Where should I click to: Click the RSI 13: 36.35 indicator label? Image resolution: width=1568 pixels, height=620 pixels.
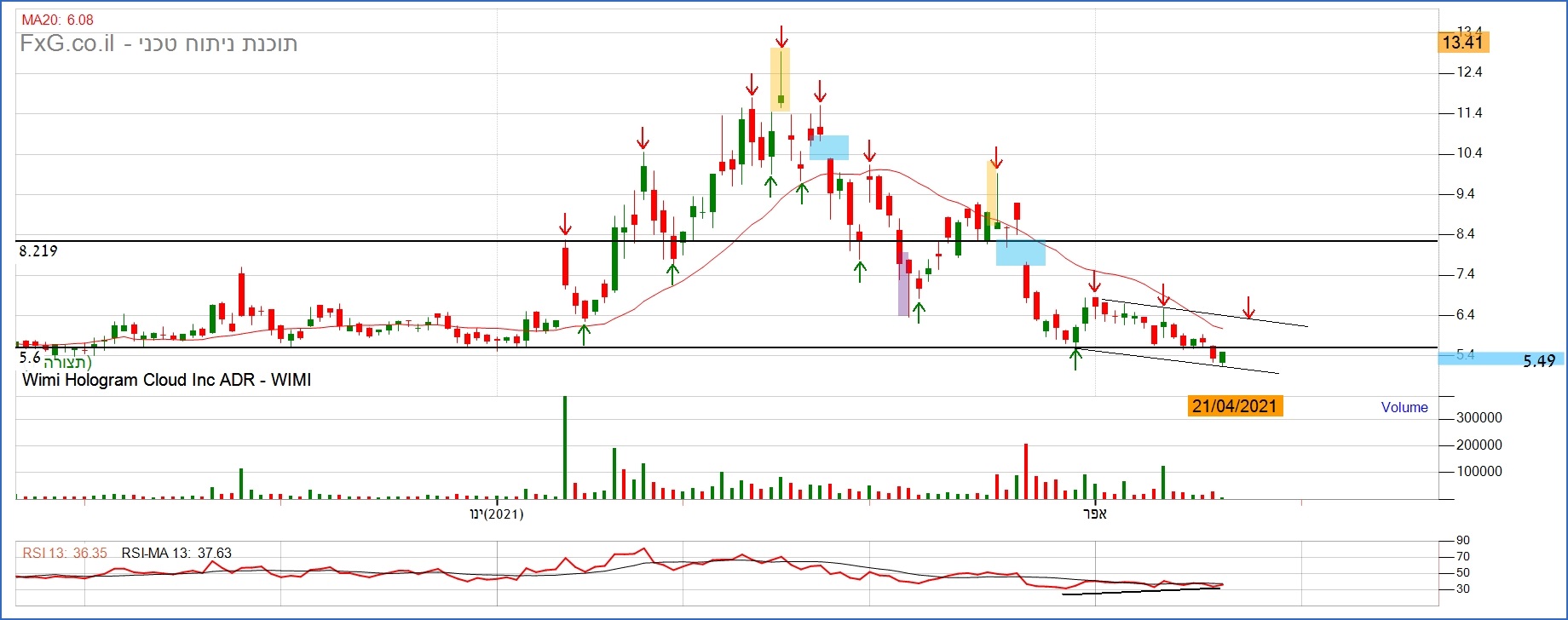(x=65, y=554)
